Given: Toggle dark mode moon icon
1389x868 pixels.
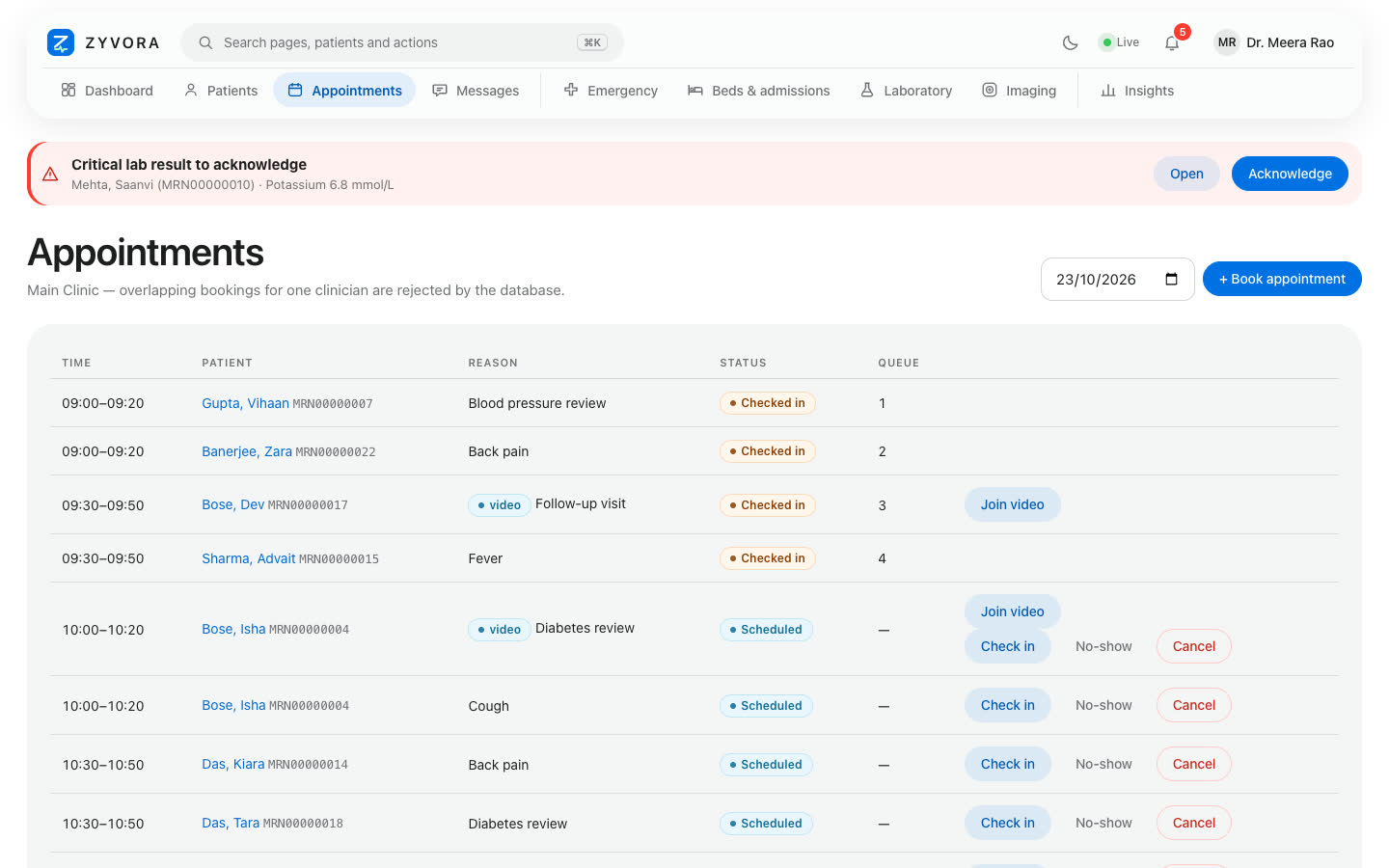Looking at the screenshot, I should click(1070, 42).
